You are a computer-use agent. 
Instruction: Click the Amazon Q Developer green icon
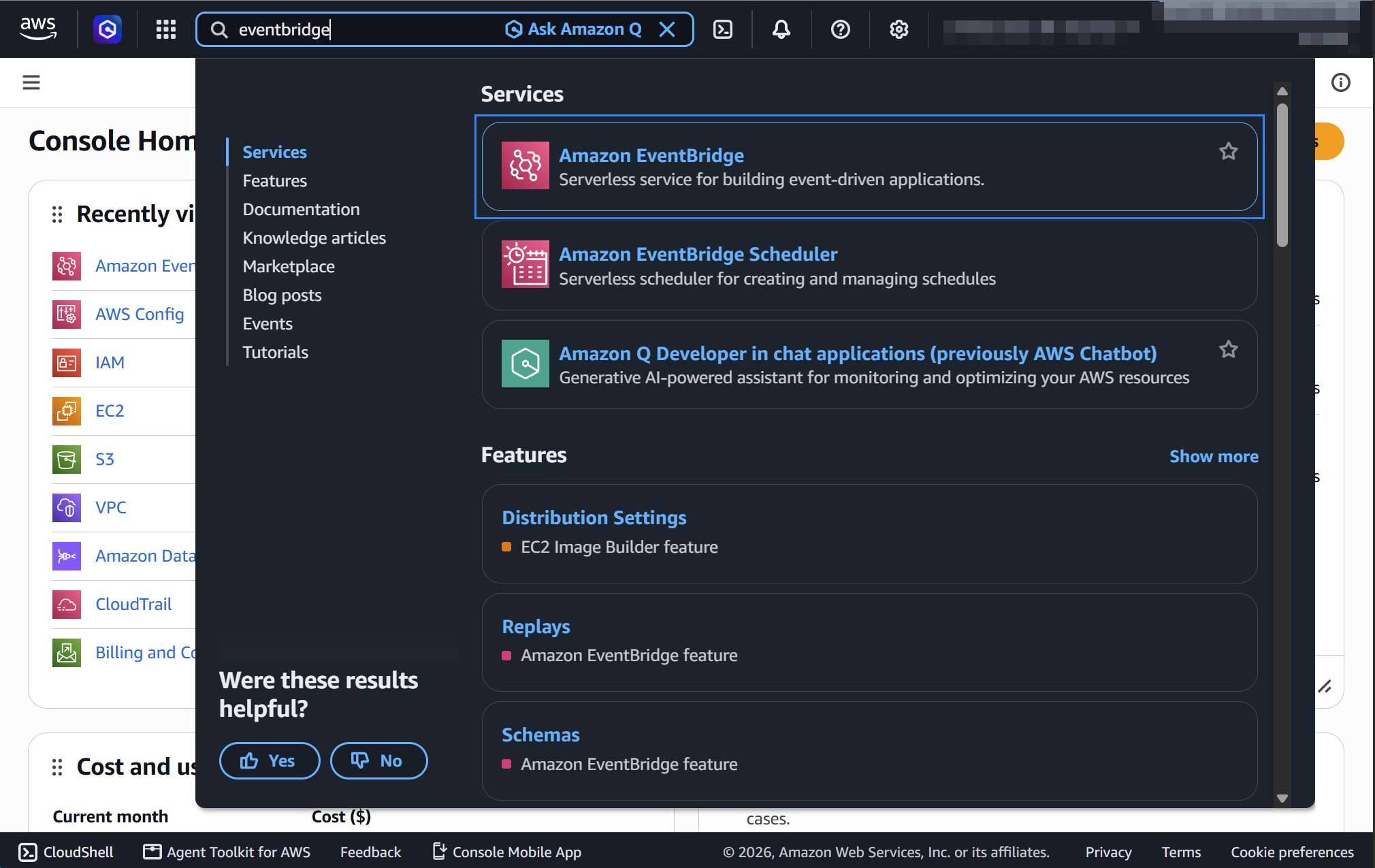pos(525,364)
